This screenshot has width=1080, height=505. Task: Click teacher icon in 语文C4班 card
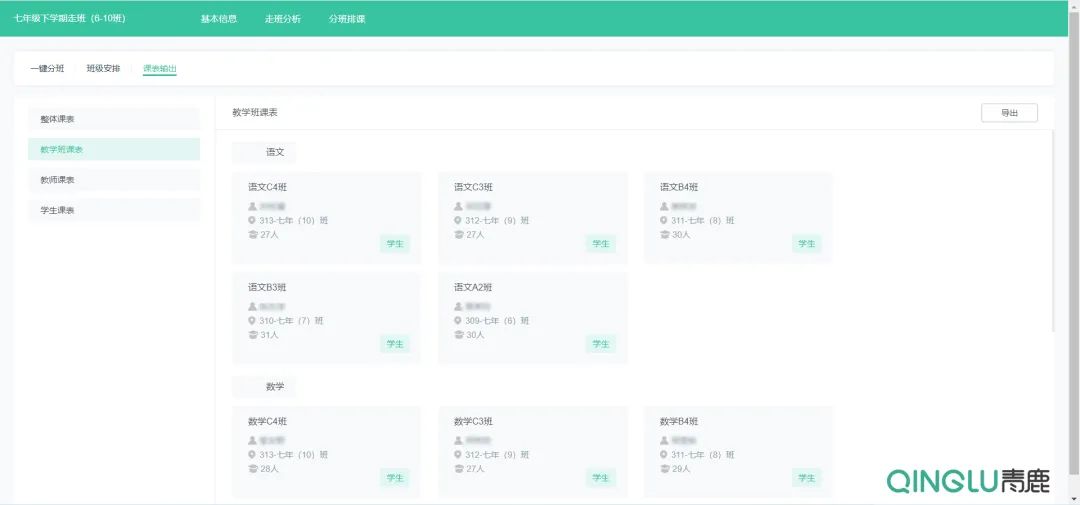coord(253,207)
